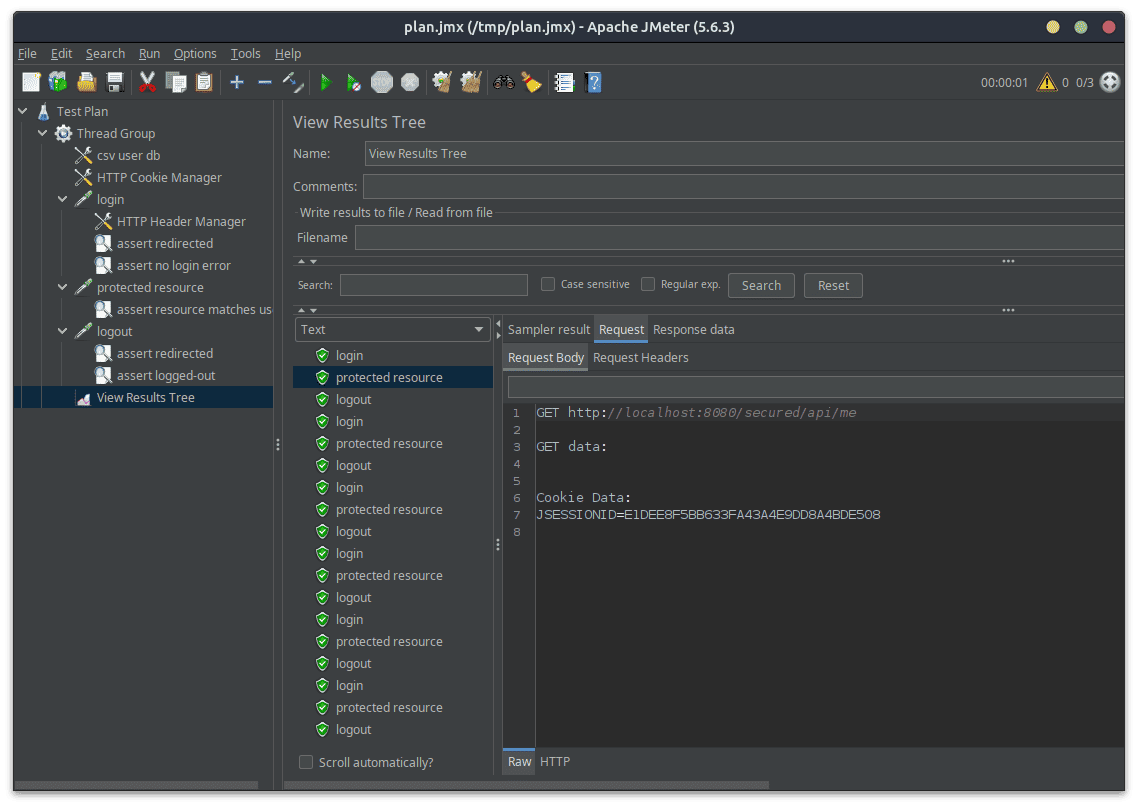The height and width of the screenshot is (807, 1138).
Task: Open the Text renderer dropdown
Action: [x=392, y=329]
